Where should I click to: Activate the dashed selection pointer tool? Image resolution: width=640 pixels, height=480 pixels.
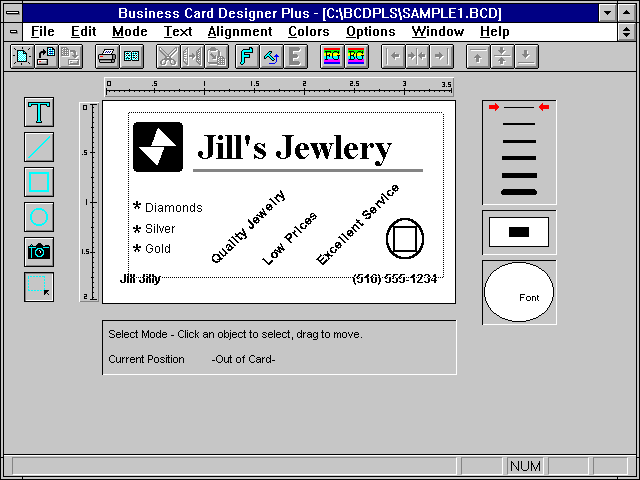[39, 287]
